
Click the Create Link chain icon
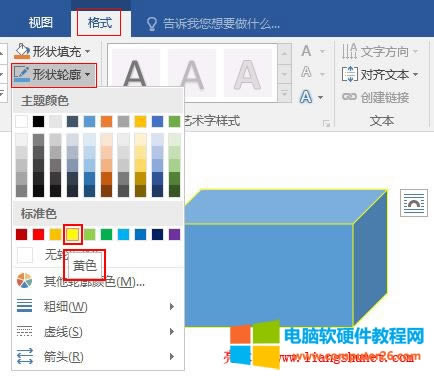pyautogui.click(x=349, y=97)
